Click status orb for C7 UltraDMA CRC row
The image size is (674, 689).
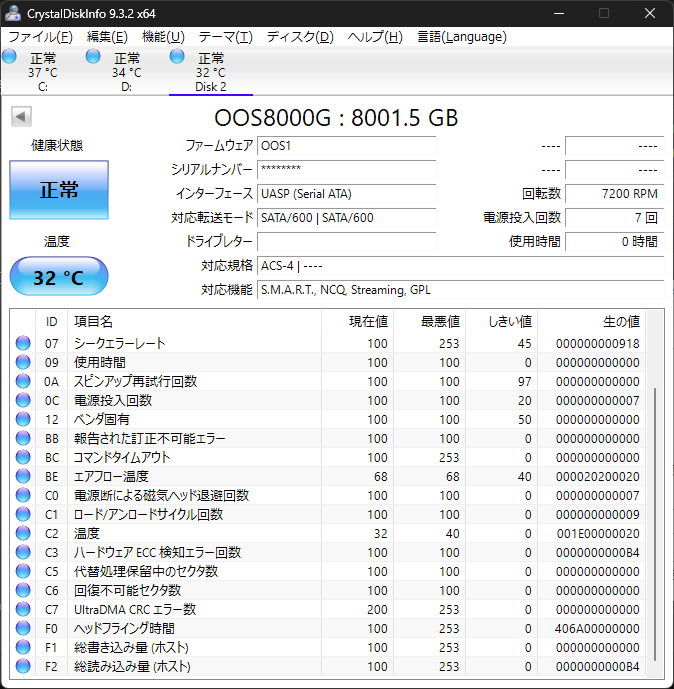tap(23, 609)
